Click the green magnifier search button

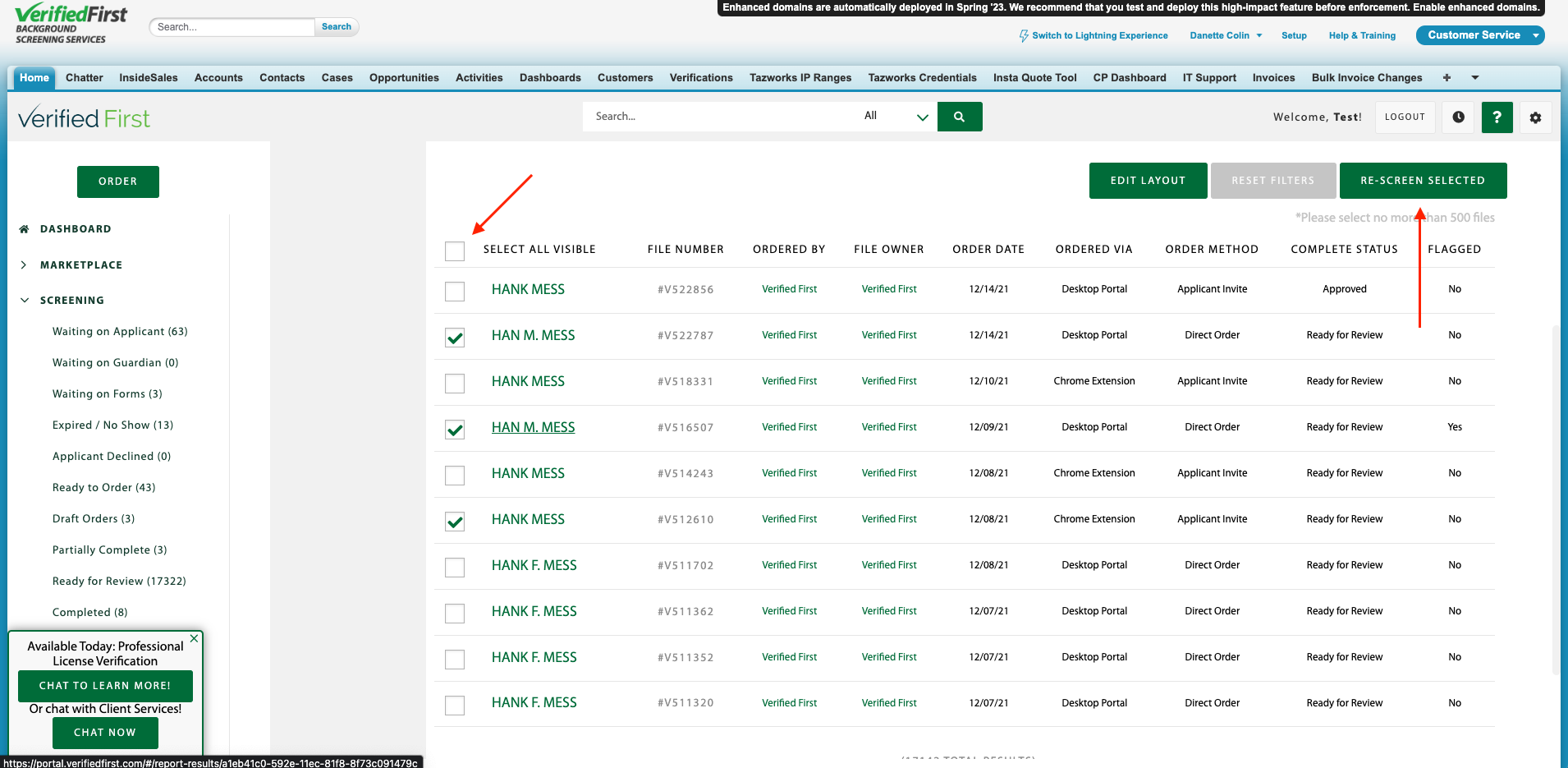pyautogui.click(x=959, y=117)
